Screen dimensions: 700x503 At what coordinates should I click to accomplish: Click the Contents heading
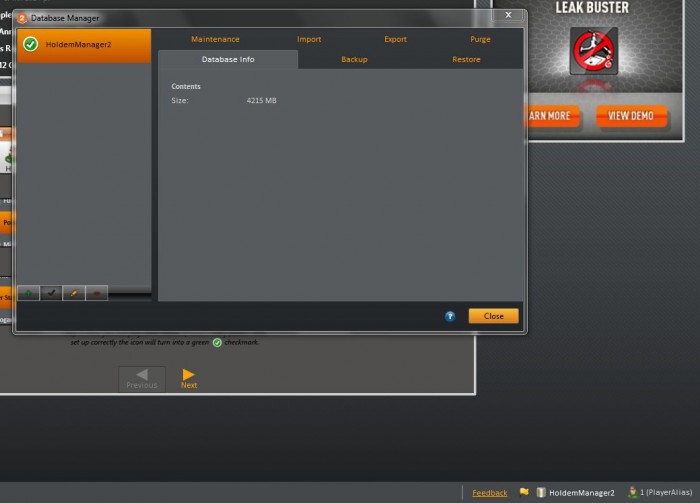tap(186, 86)
